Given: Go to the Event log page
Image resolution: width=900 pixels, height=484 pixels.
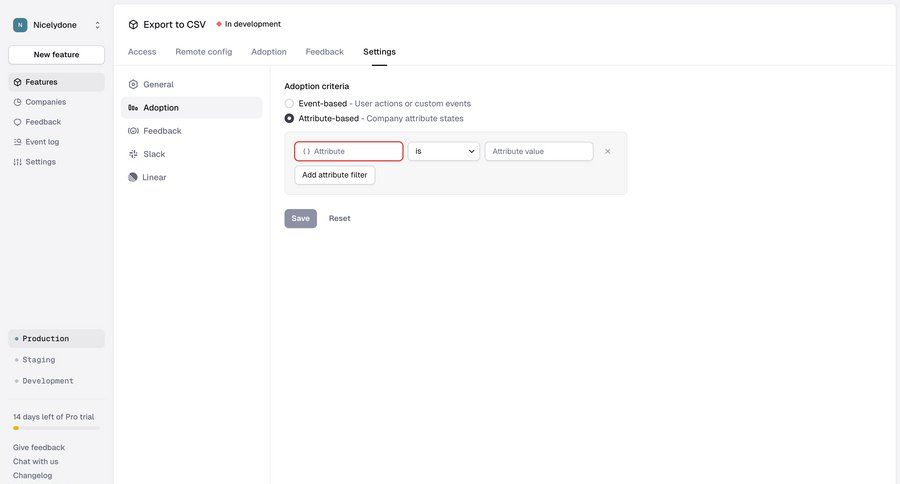Looking at the screenshot, I should [56, 142].
